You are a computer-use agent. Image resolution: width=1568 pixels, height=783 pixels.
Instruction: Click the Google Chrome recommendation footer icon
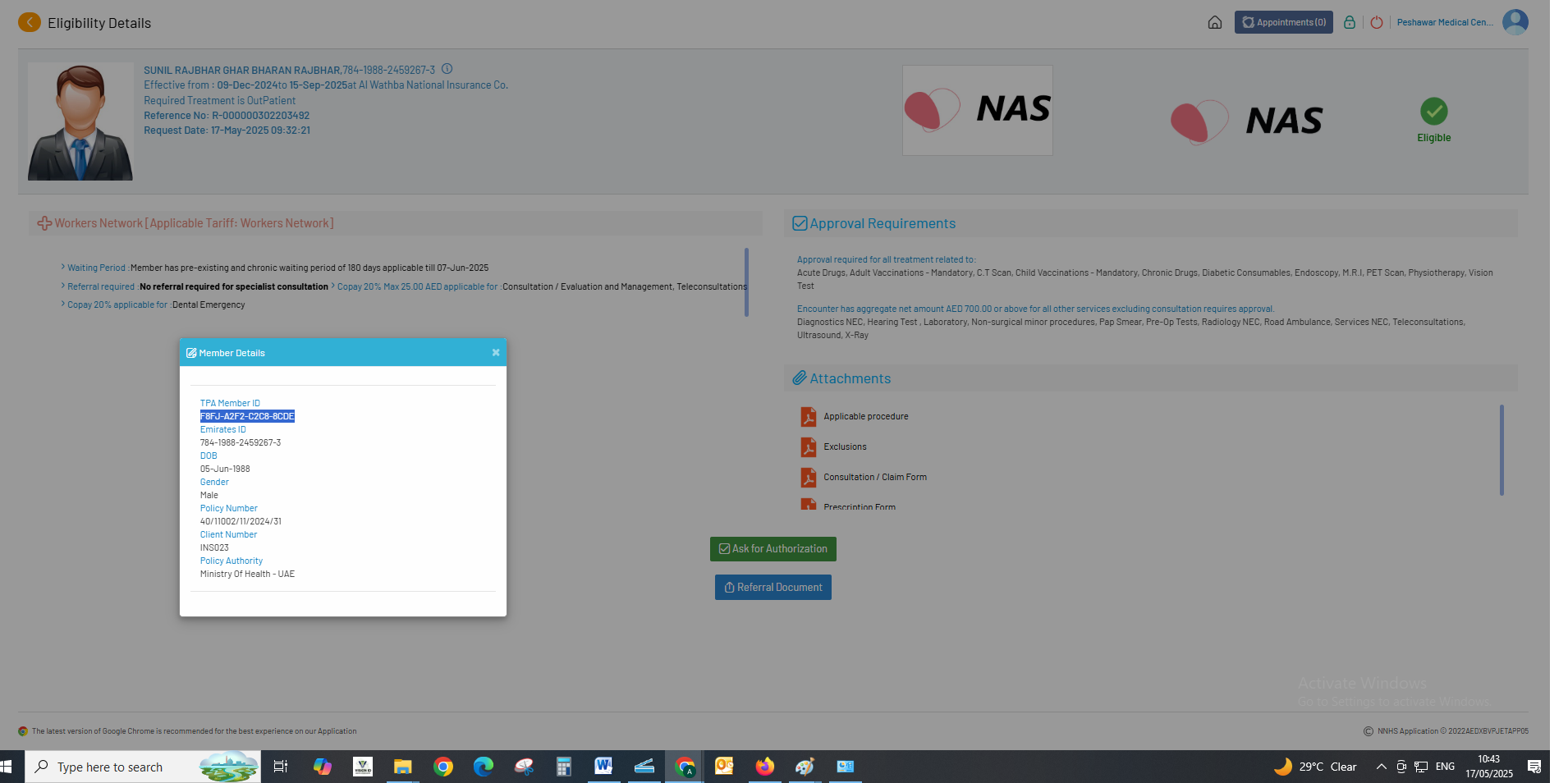(23, 731)
